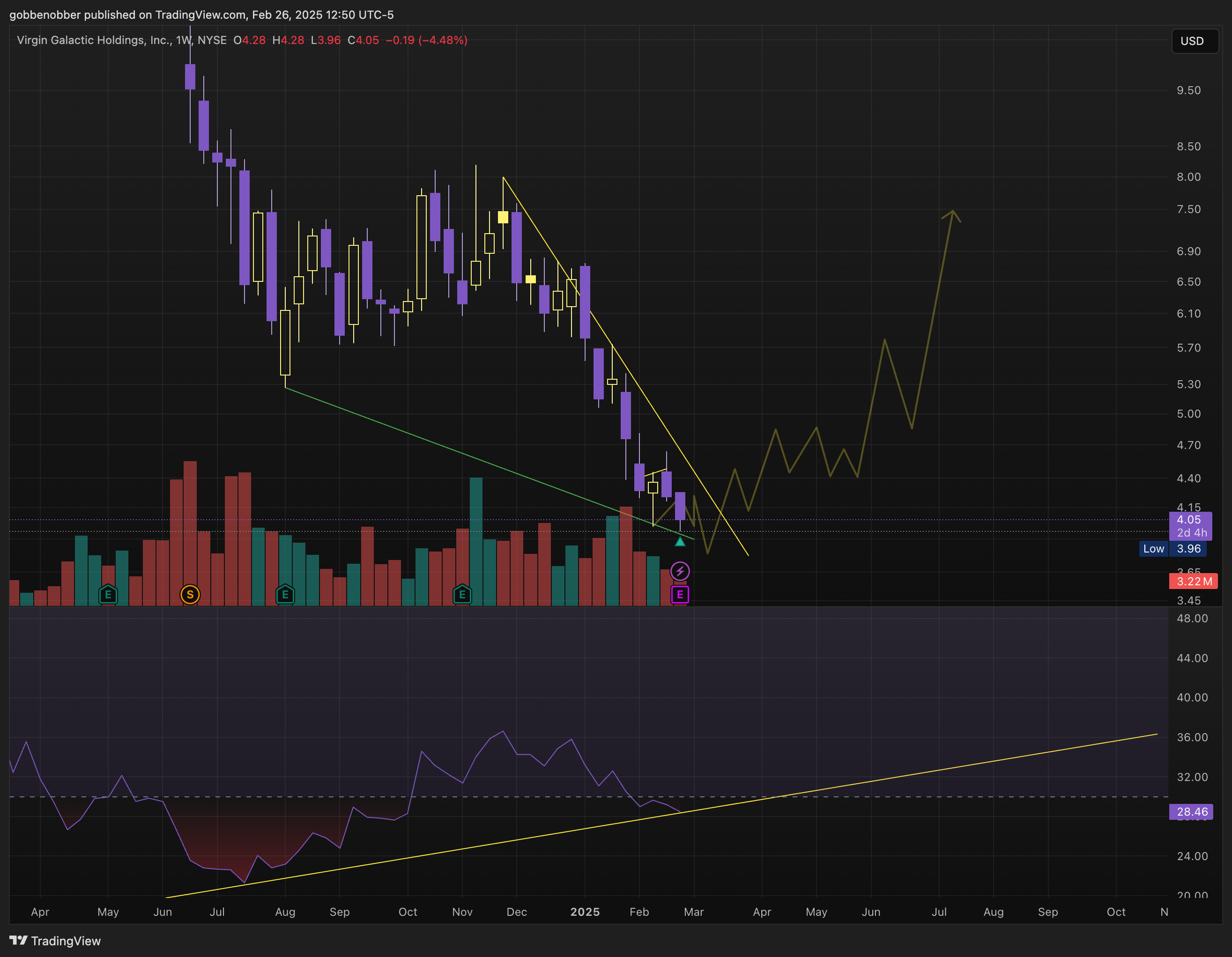This screenshot has width=1232, height=957.
Task: Click the Low 3.96 price label
Action: [x=1172, y=549]
